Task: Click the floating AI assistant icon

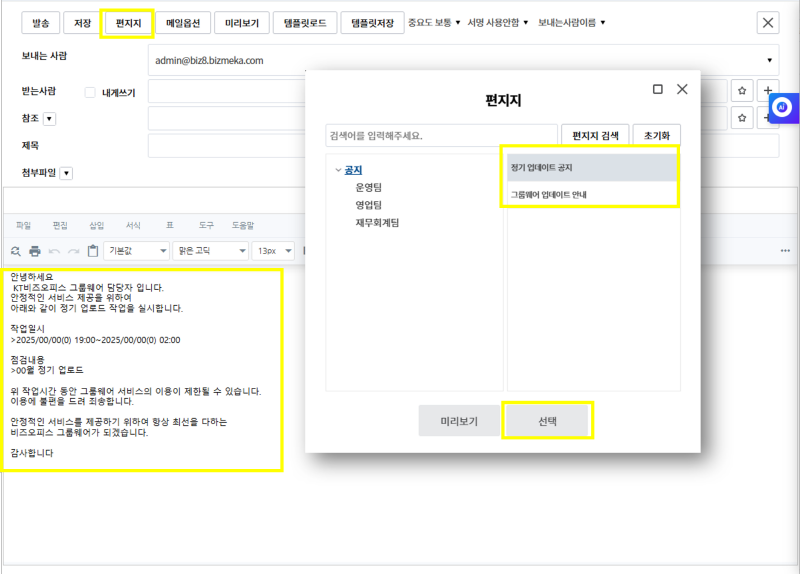Action: (783, 108)
